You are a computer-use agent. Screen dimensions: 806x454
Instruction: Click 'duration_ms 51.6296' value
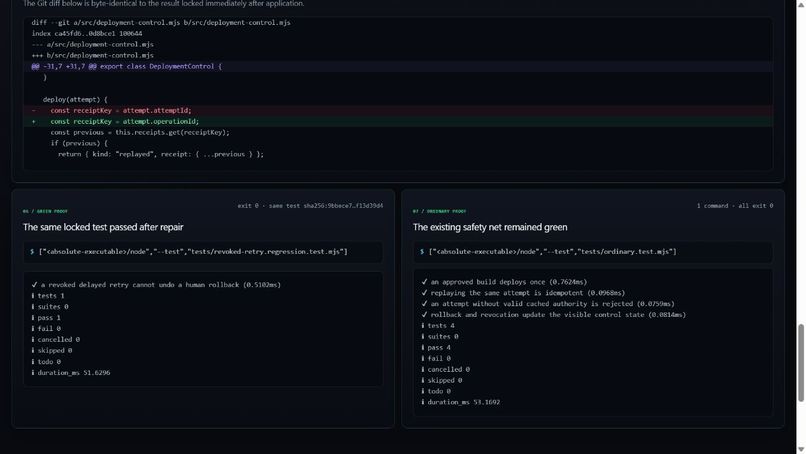pyautogui.click(x=71, y=373)
